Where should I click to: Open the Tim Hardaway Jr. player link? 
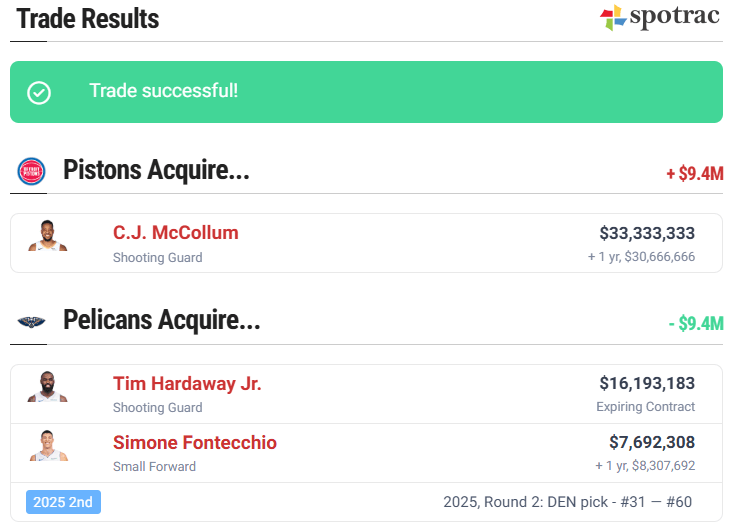pos(187,383)
